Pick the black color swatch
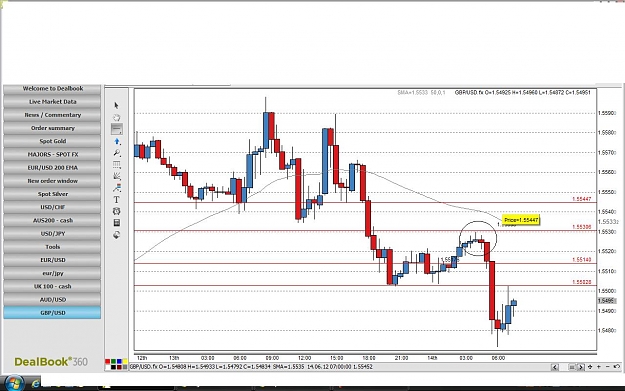This screenshot has height=391, width=625. (114, 367)
